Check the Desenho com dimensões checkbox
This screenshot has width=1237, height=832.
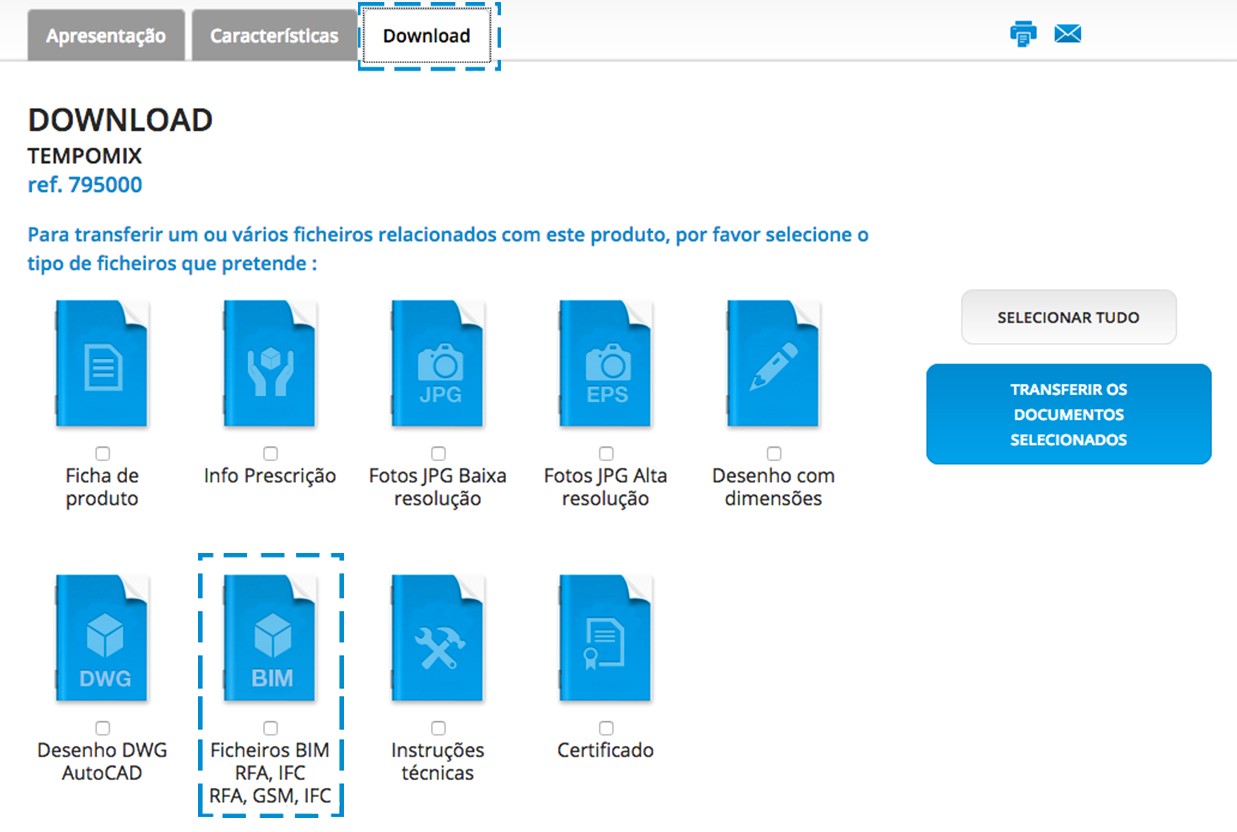pyautogui.click(x=774, y=454)
